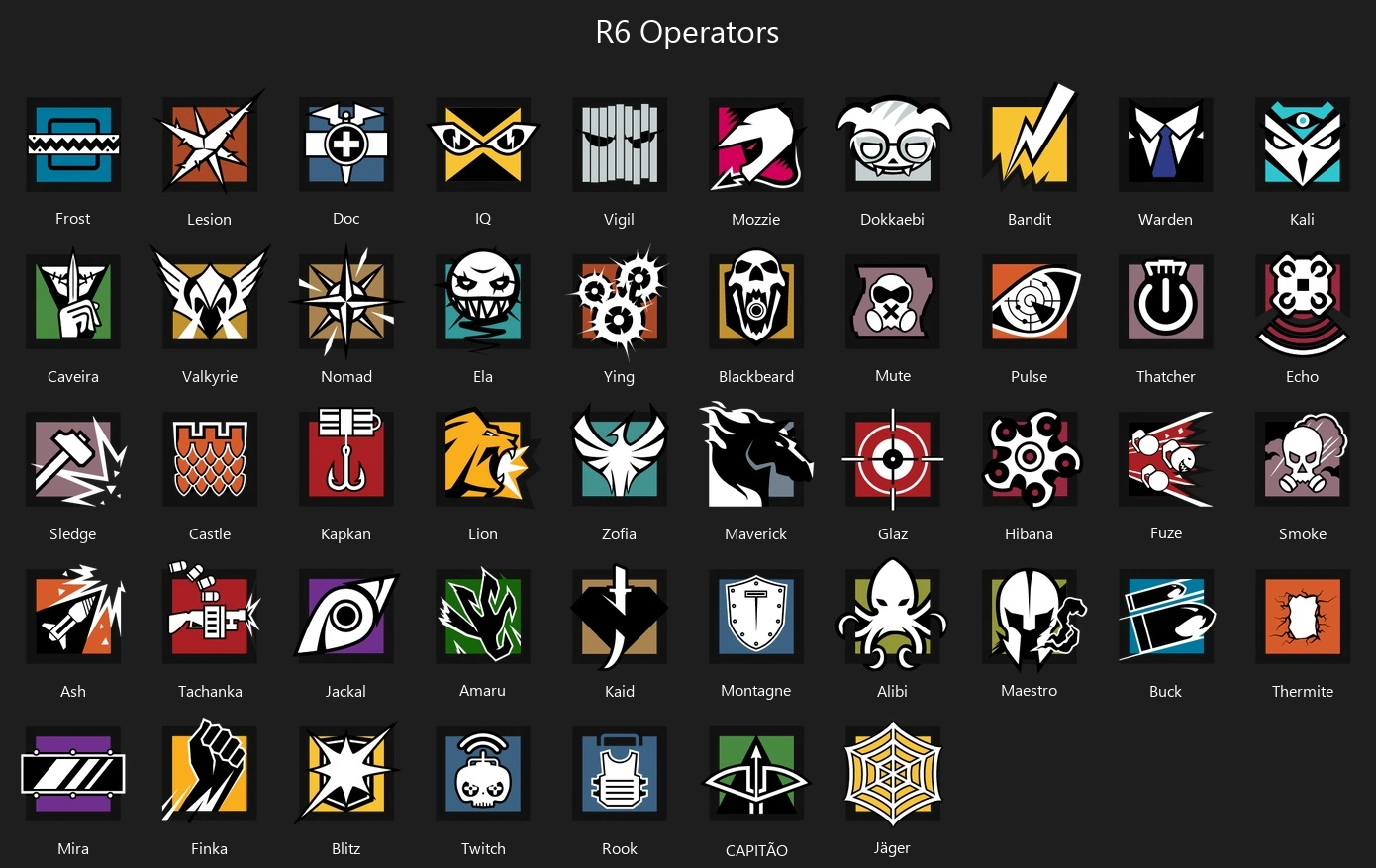Select the Bandit lightning icon

coord(1030,141)
